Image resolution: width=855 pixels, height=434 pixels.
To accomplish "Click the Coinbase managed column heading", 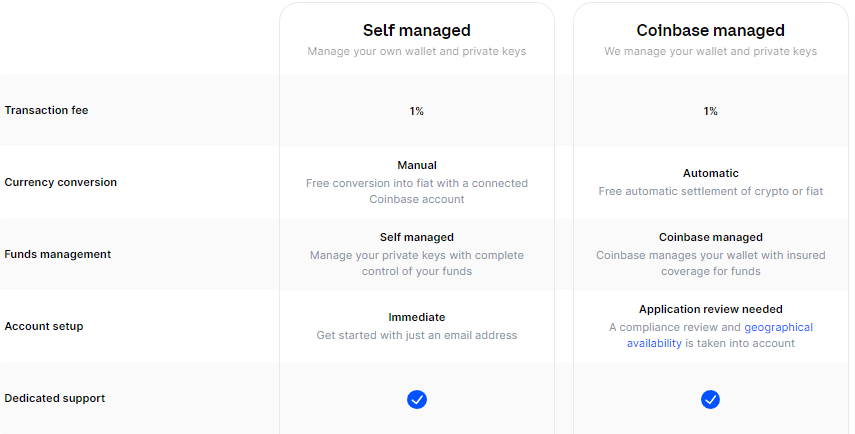I will 710,31.
